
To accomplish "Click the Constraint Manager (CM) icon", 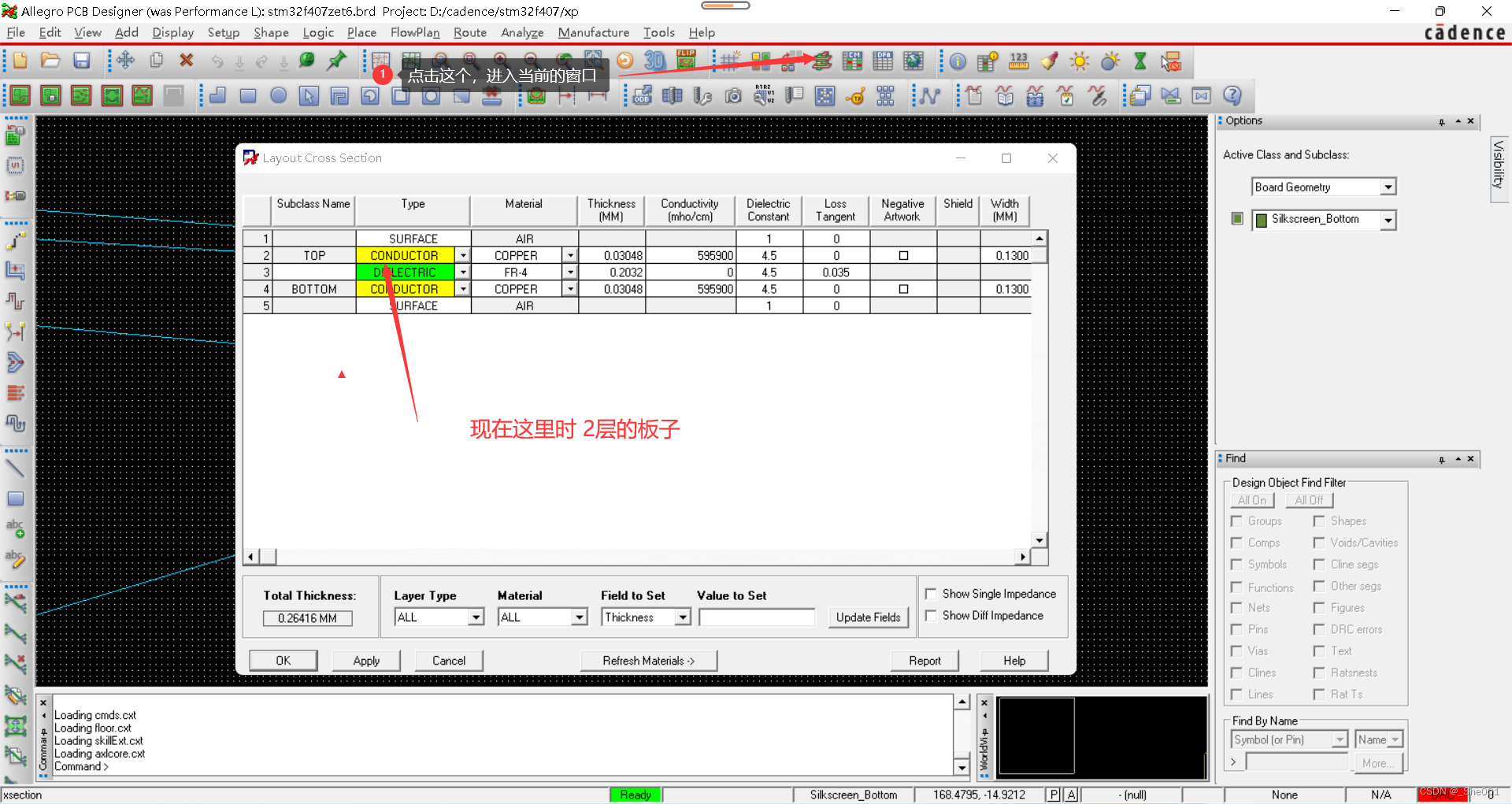I will (852, 61).
